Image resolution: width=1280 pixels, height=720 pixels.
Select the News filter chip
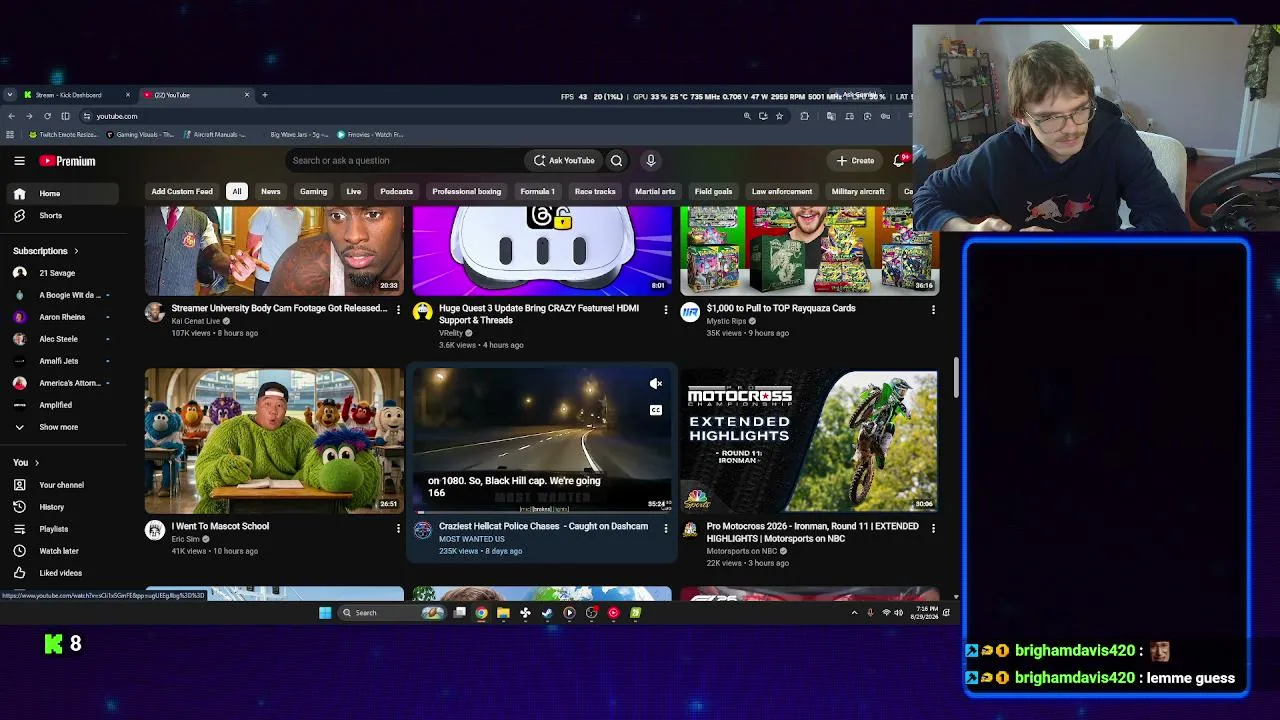271,191
